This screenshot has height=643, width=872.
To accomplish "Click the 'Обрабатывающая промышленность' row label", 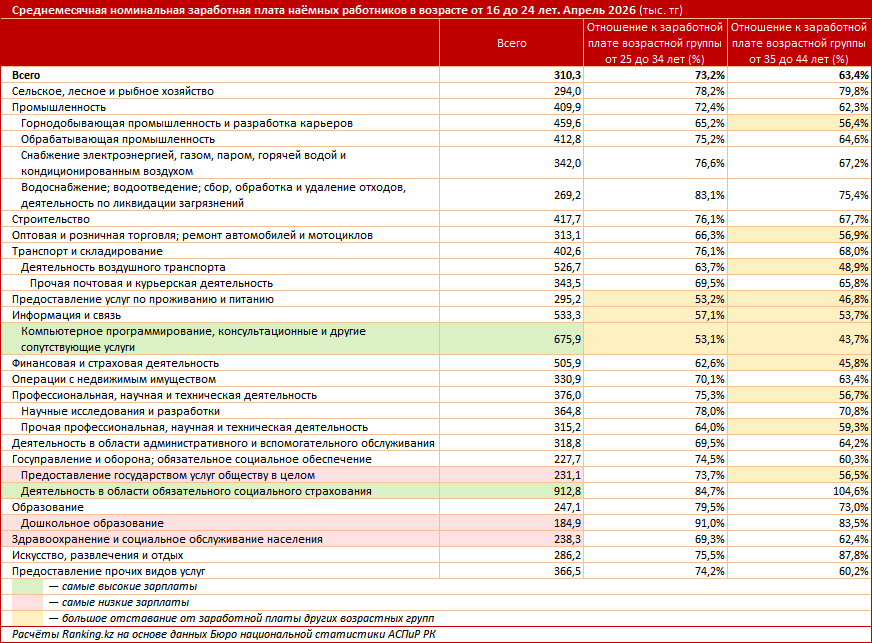I will pos(118,139).
